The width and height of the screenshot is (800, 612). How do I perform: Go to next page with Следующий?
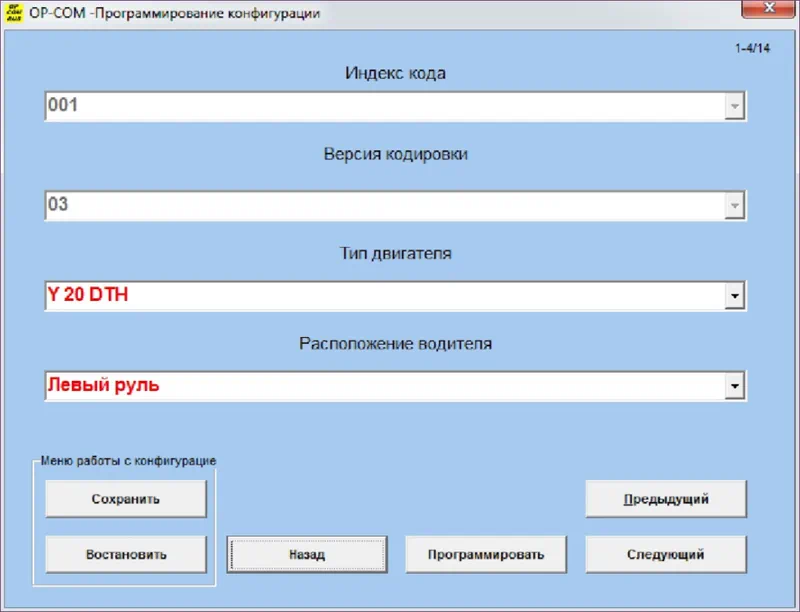[666, 554]
